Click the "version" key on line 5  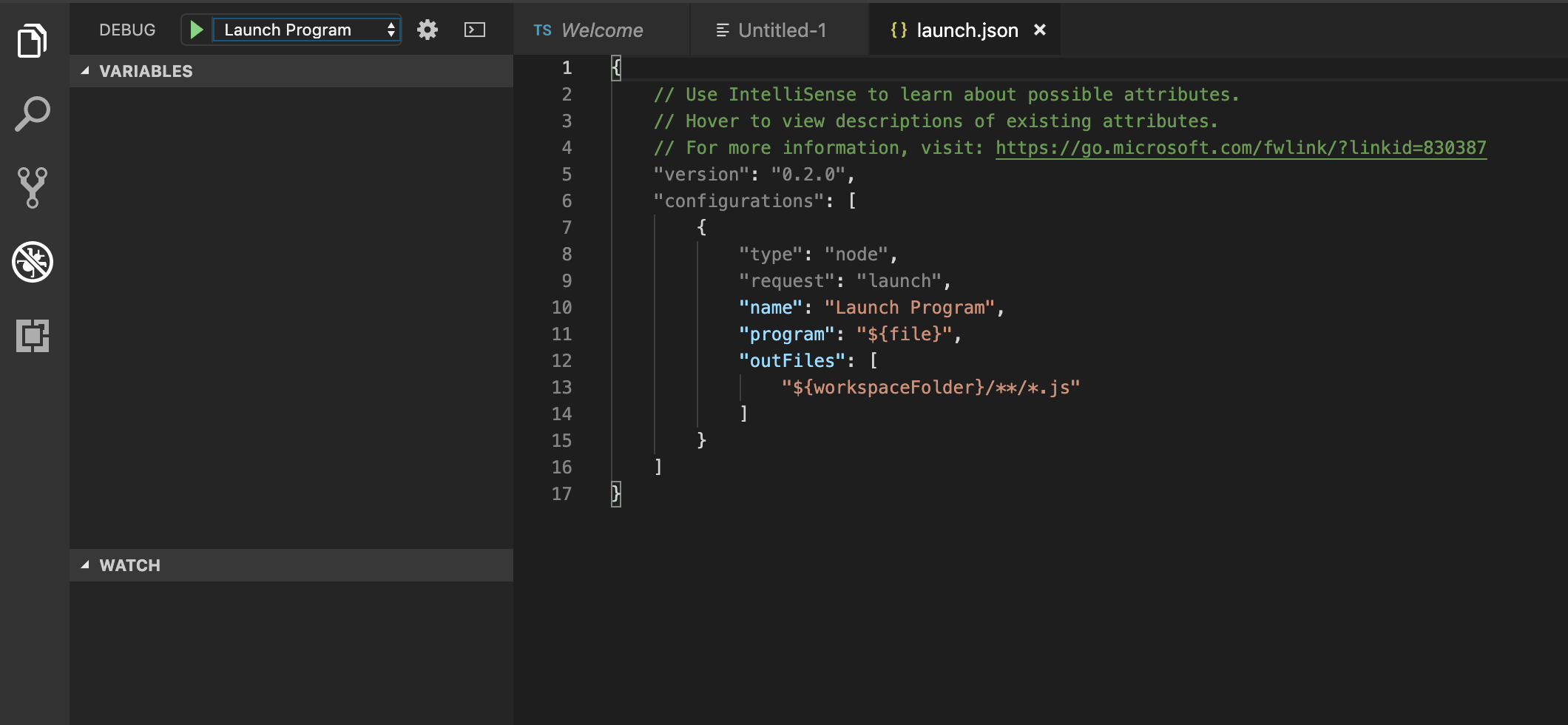click(701, 175)
